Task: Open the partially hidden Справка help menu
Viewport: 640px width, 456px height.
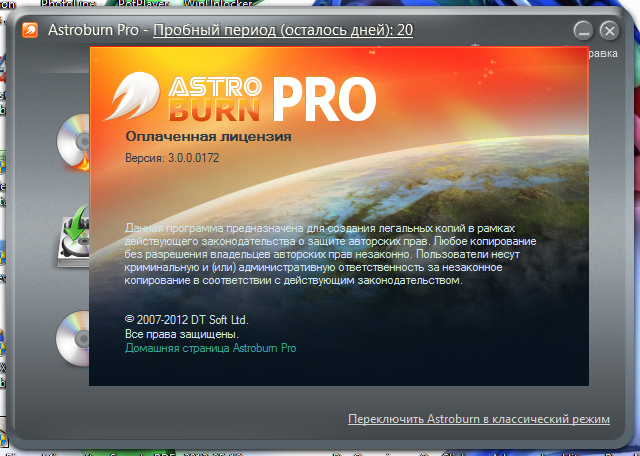Action: [605, 52]
